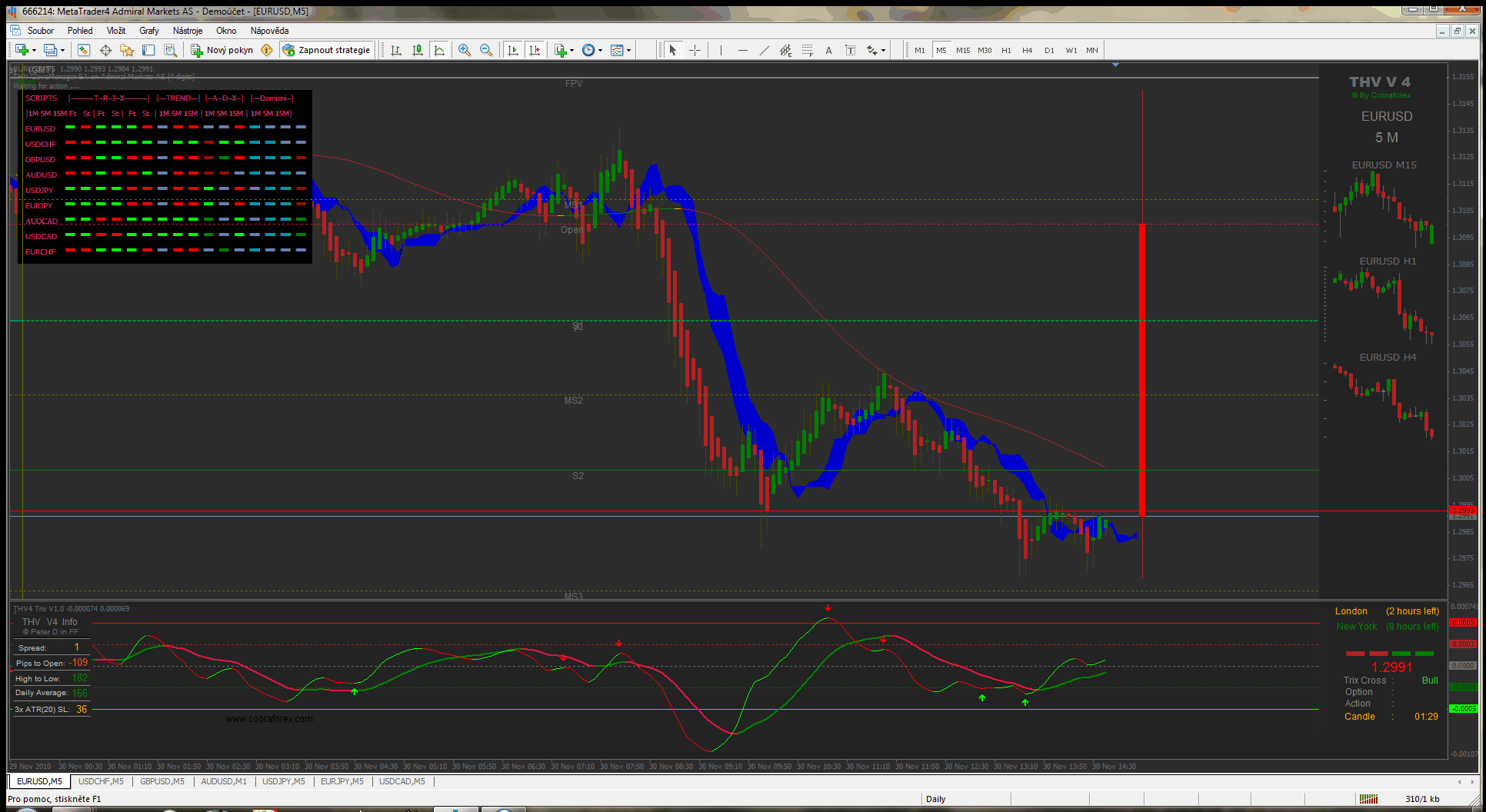
Task: Toggle the chart shift button
Action: point(535,50)
